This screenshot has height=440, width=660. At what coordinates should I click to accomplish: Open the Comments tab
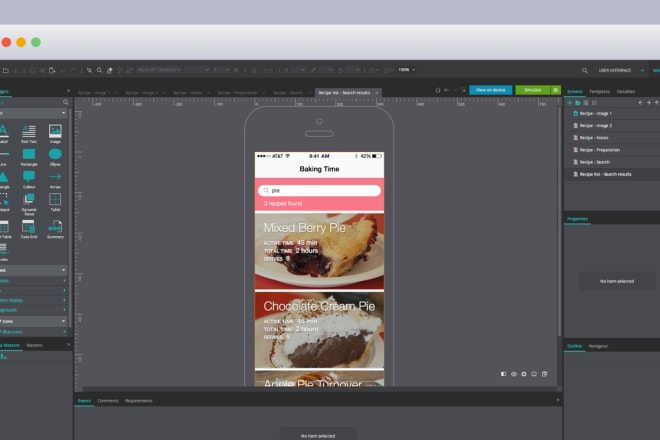coord(108,401)
